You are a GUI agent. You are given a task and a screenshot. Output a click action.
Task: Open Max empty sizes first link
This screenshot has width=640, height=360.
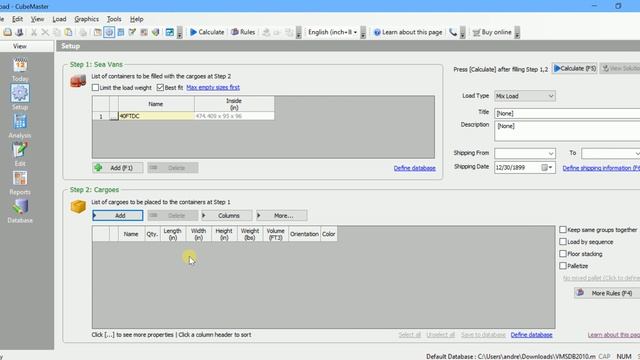point(213,87)
